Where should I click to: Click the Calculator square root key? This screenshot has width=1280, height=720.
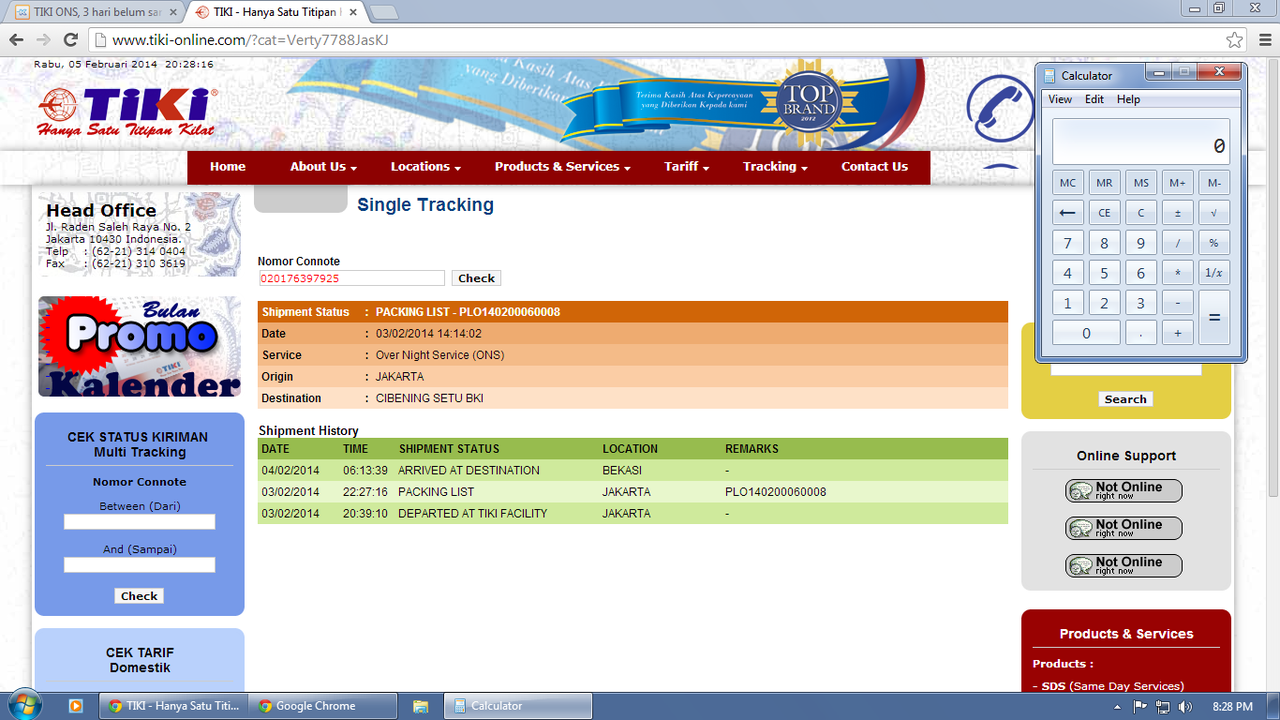click(1214, 212)
